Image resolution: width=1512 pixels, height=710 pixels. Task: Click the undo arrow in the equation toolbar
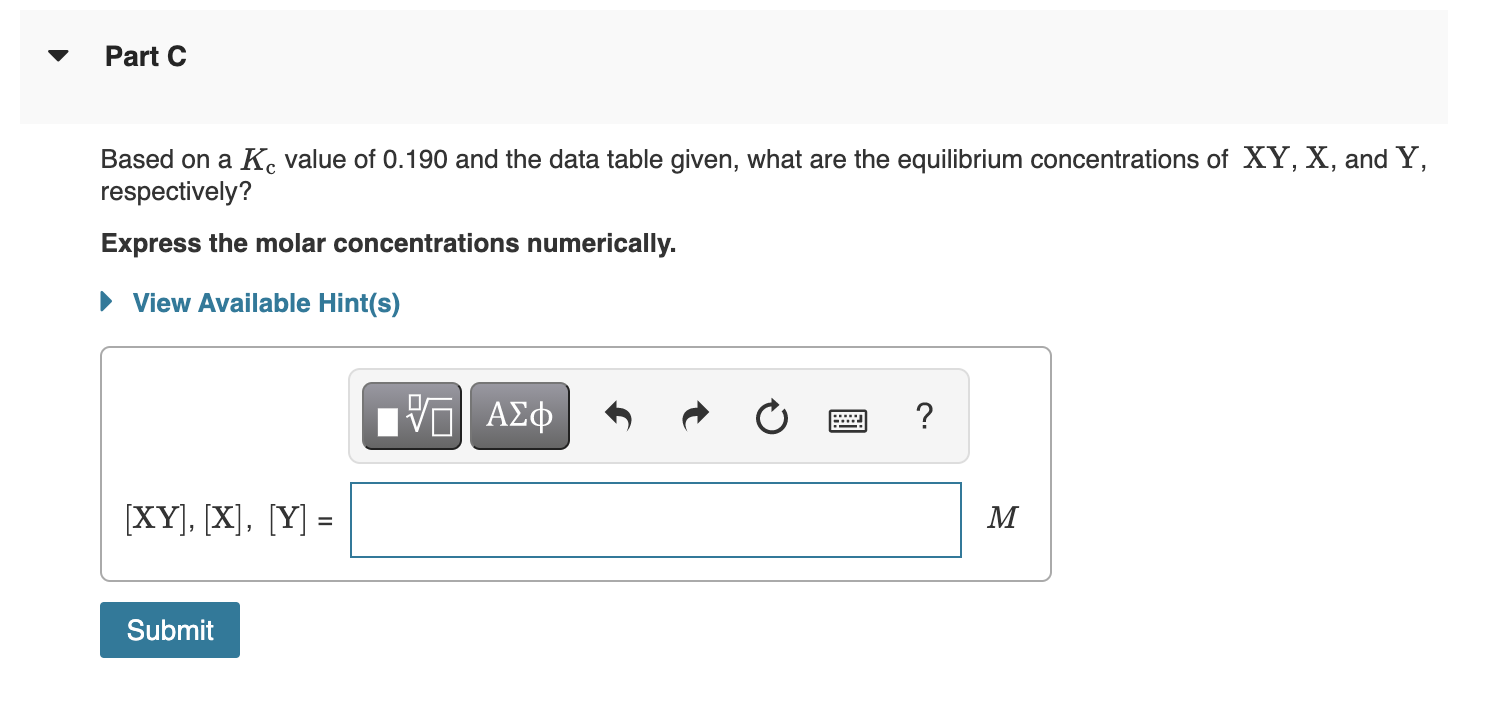click(x=618, y=417)
